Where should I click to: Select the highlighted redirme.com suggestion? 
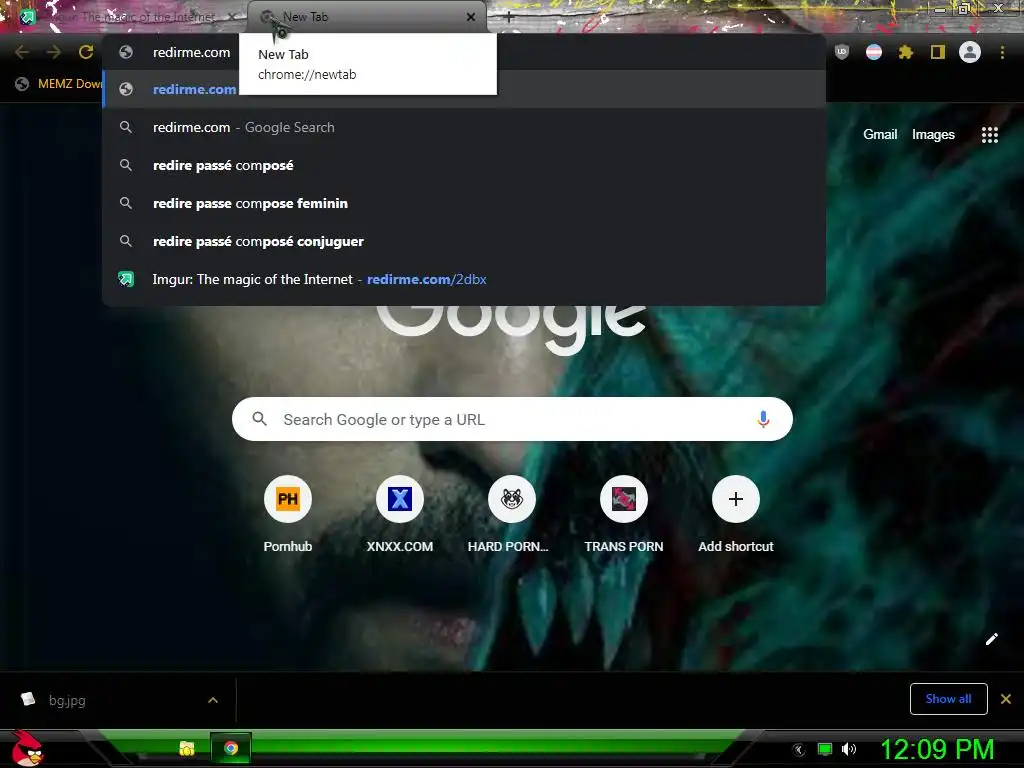pos(464,89)
